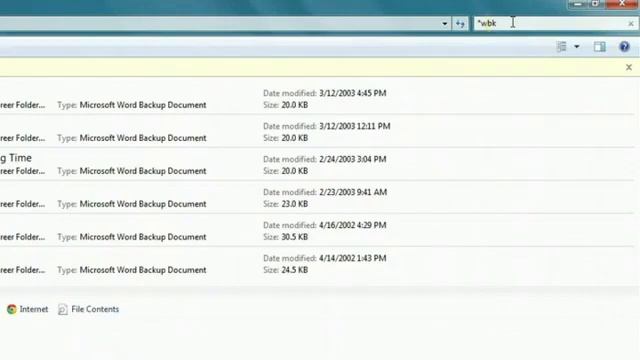The width and height of the screenshot is (640, 360).
Task: Select the file modified 4/14/2002 1:43 PM
Action: [317, 264]
